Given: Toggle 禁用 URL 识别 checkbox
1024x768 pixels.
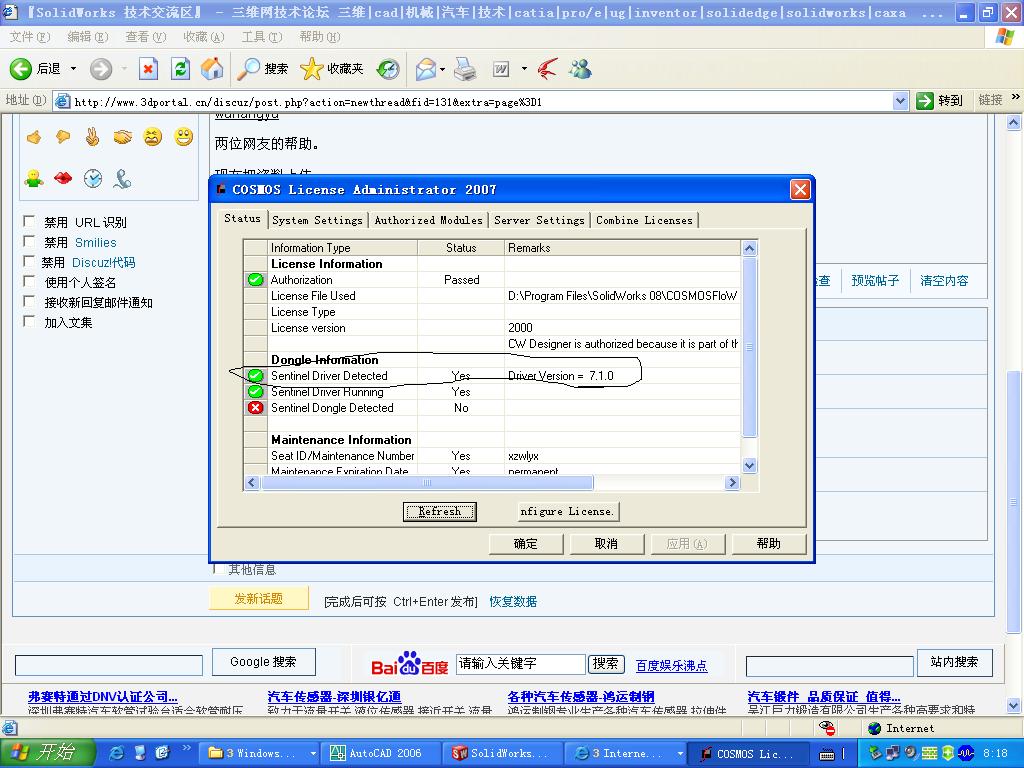Looking at the screenshot, I should (x=29, y=221).
